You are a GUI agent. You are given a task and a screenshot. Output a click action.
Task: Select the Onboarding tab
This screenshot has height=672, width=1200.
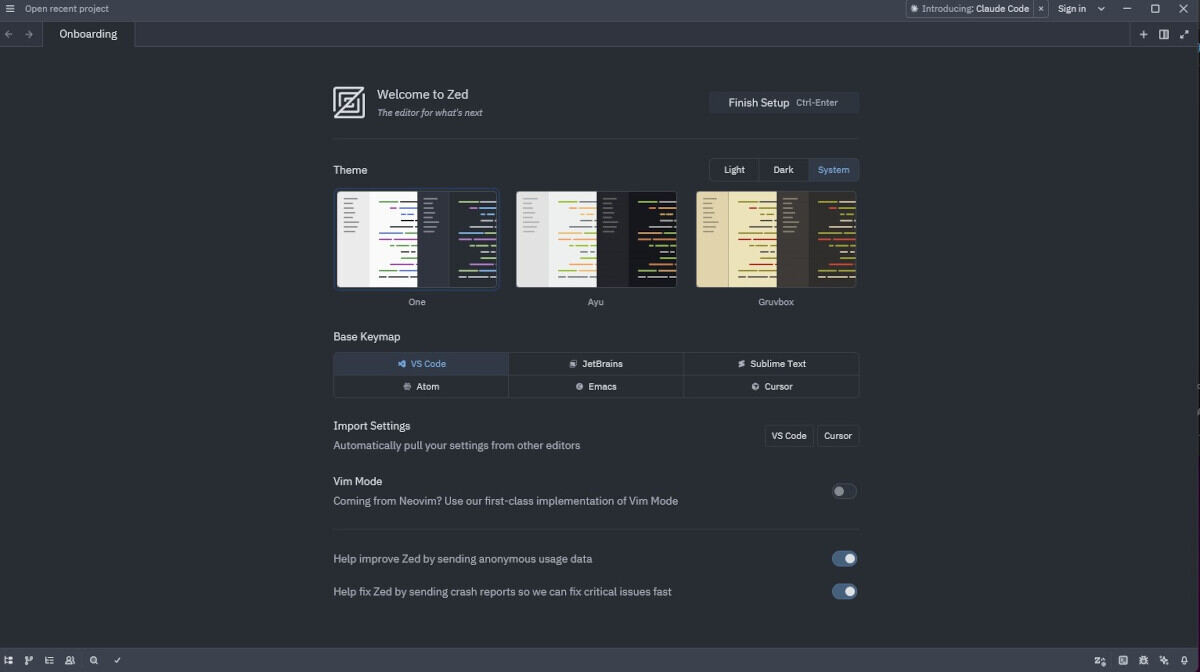(x=88, y=34)
